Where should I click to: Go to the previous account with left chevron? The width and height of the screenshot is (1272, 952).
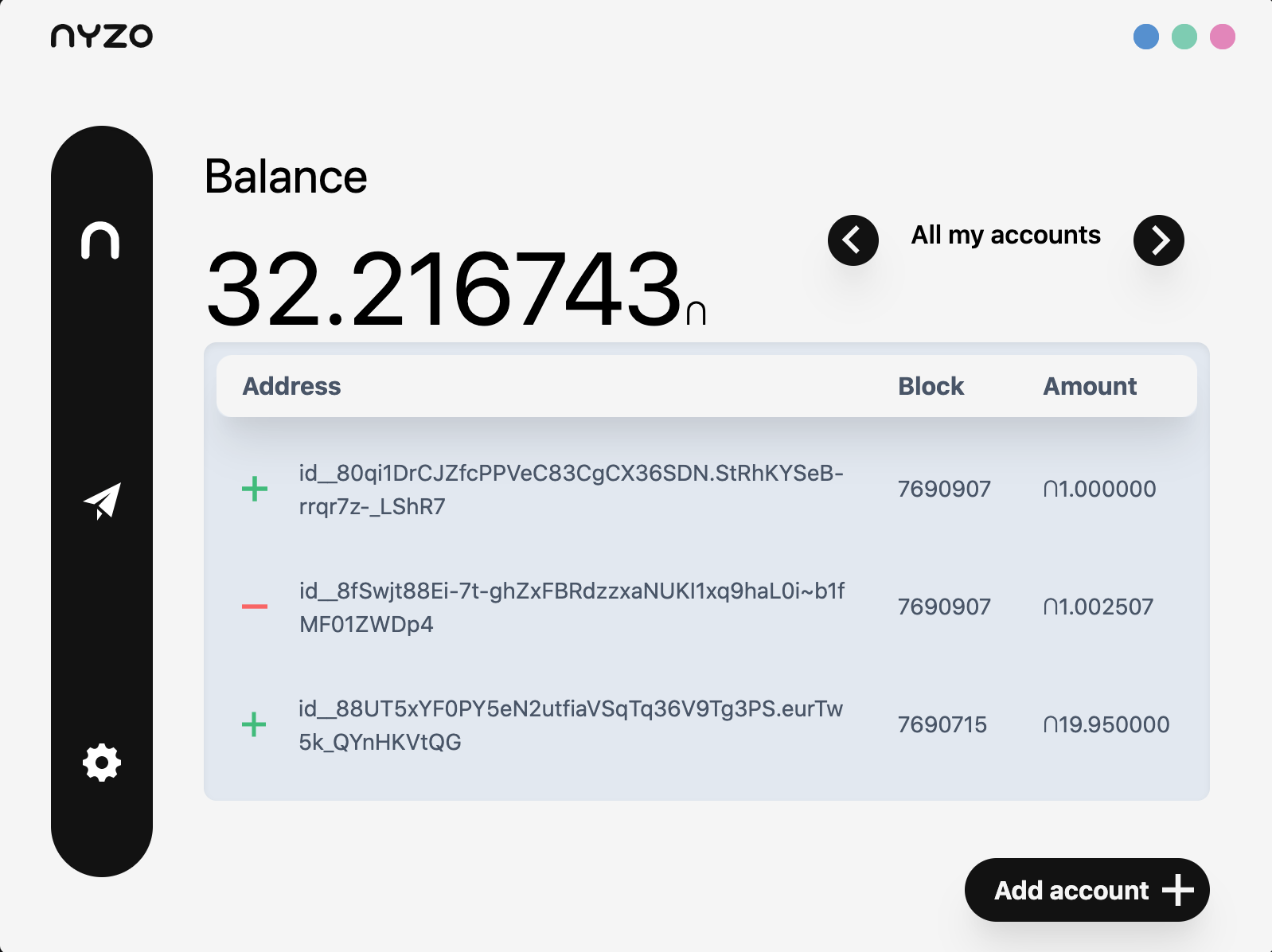tap(853, 240)
